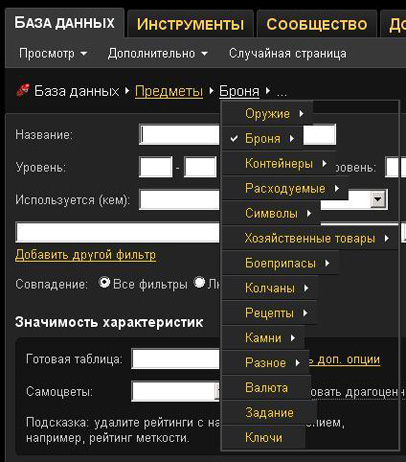Click the Wowhead red icon beside База данных
The width and height of the screenshot is (406, 462).
(23, 90)
